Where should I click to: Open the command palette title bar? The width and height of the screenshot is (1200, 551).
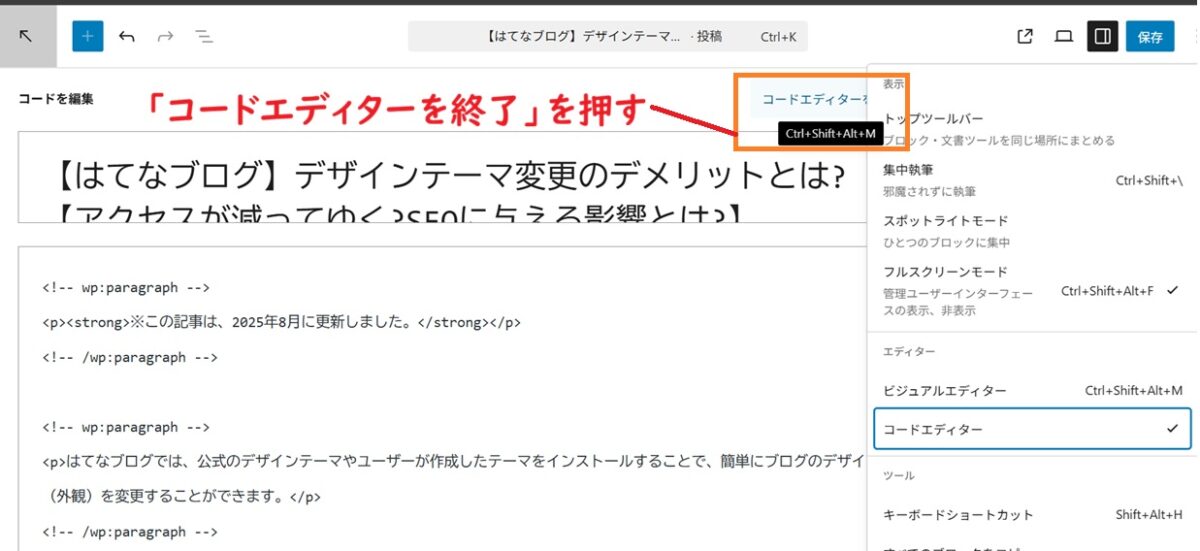coord(607,37)
